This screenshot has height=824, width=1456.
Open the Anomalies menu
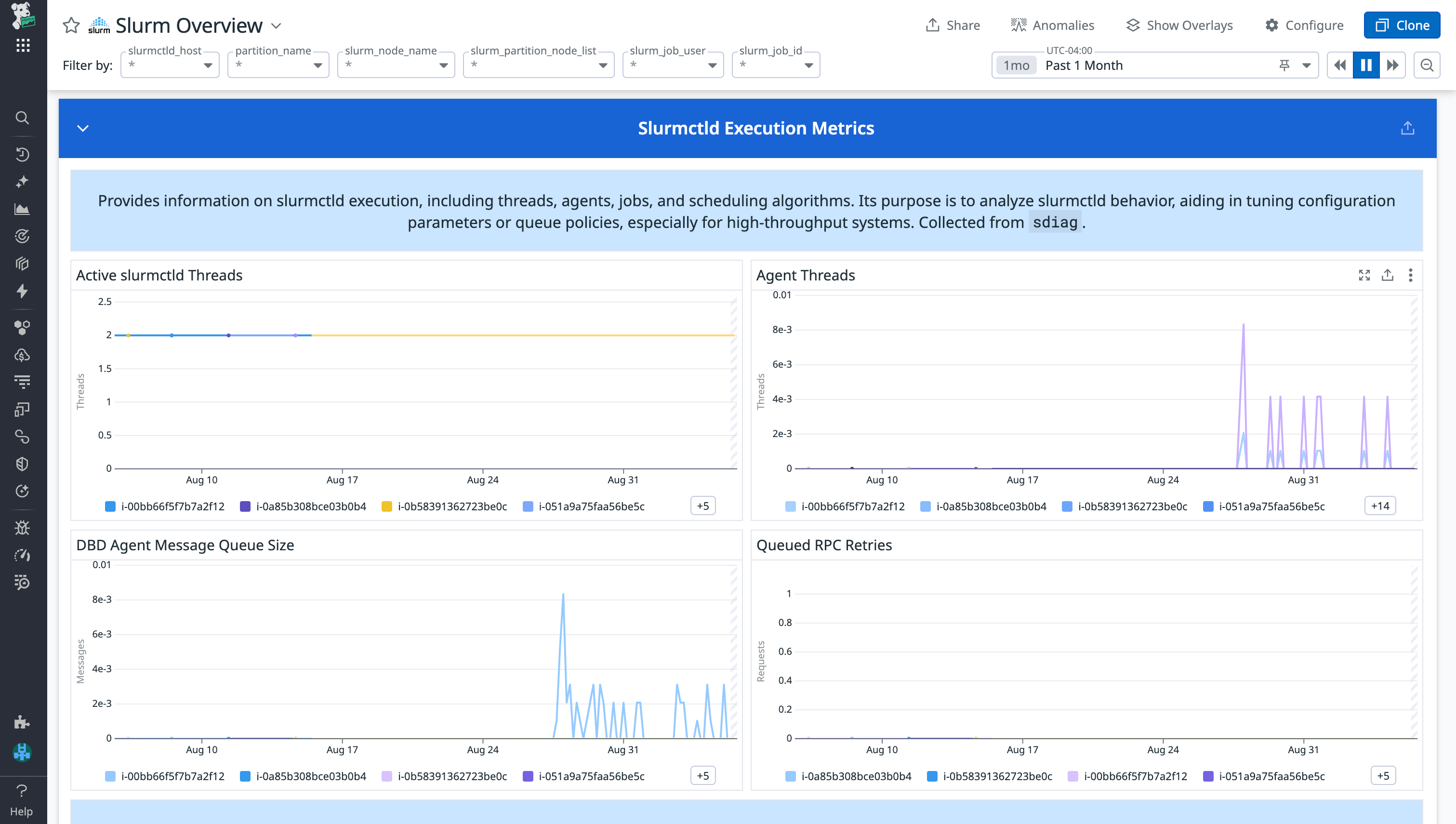pos(1052,25)
